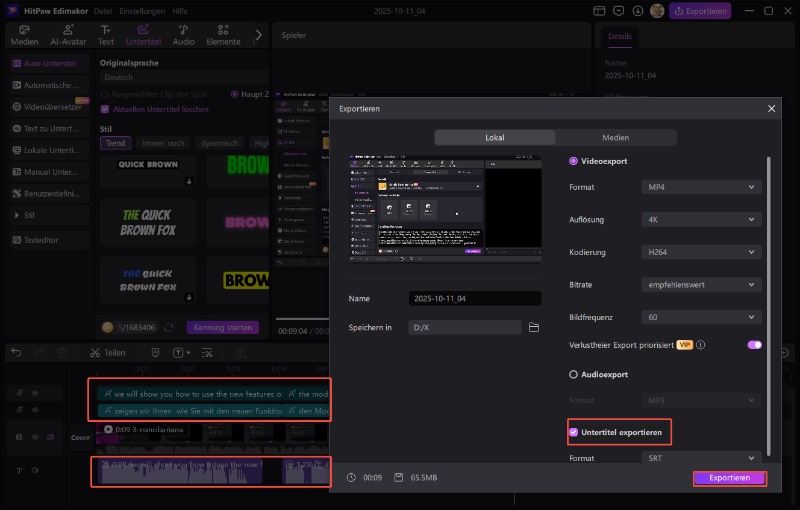
Task: Uncheck the Untertitel exportieren checkbox
Action: click(574, 432)
